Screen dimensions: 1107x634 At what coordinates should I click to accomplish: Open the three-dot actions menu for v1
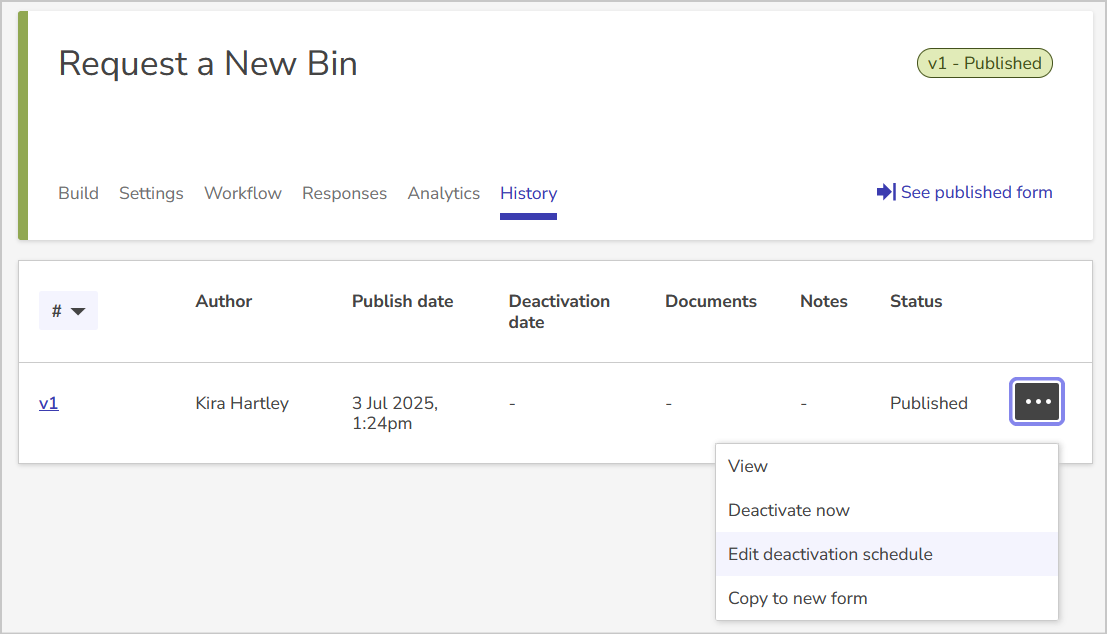tap(1036, 402)
